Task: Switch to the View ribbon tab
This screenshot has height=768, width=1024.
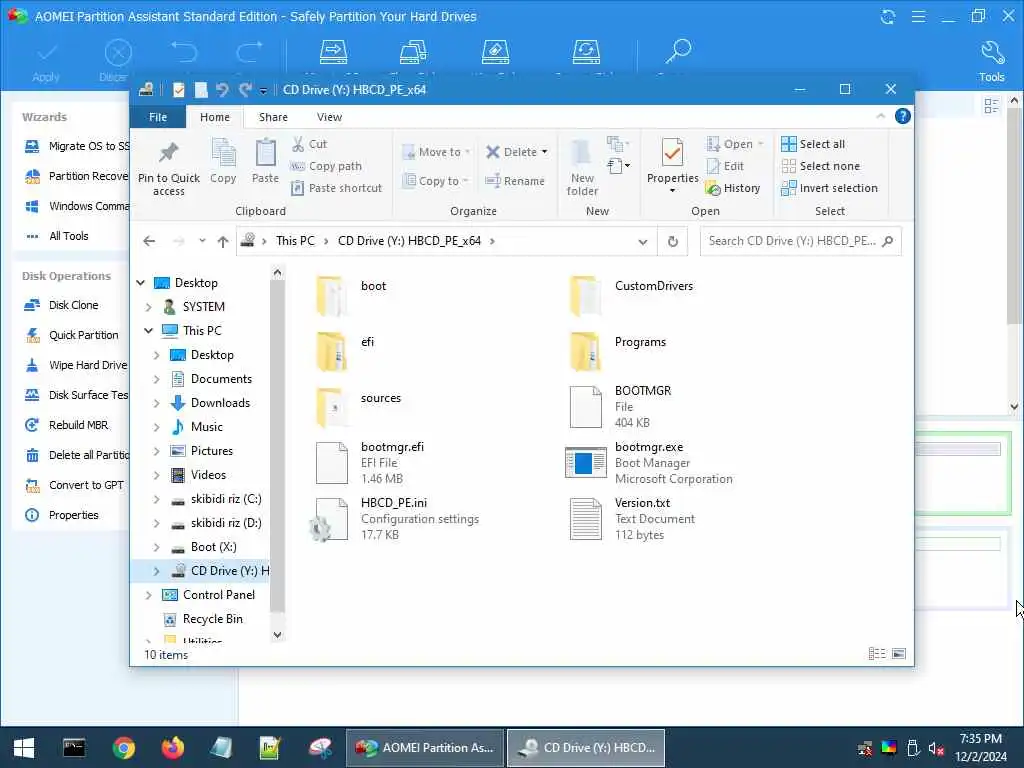Action: pos(329,117)
